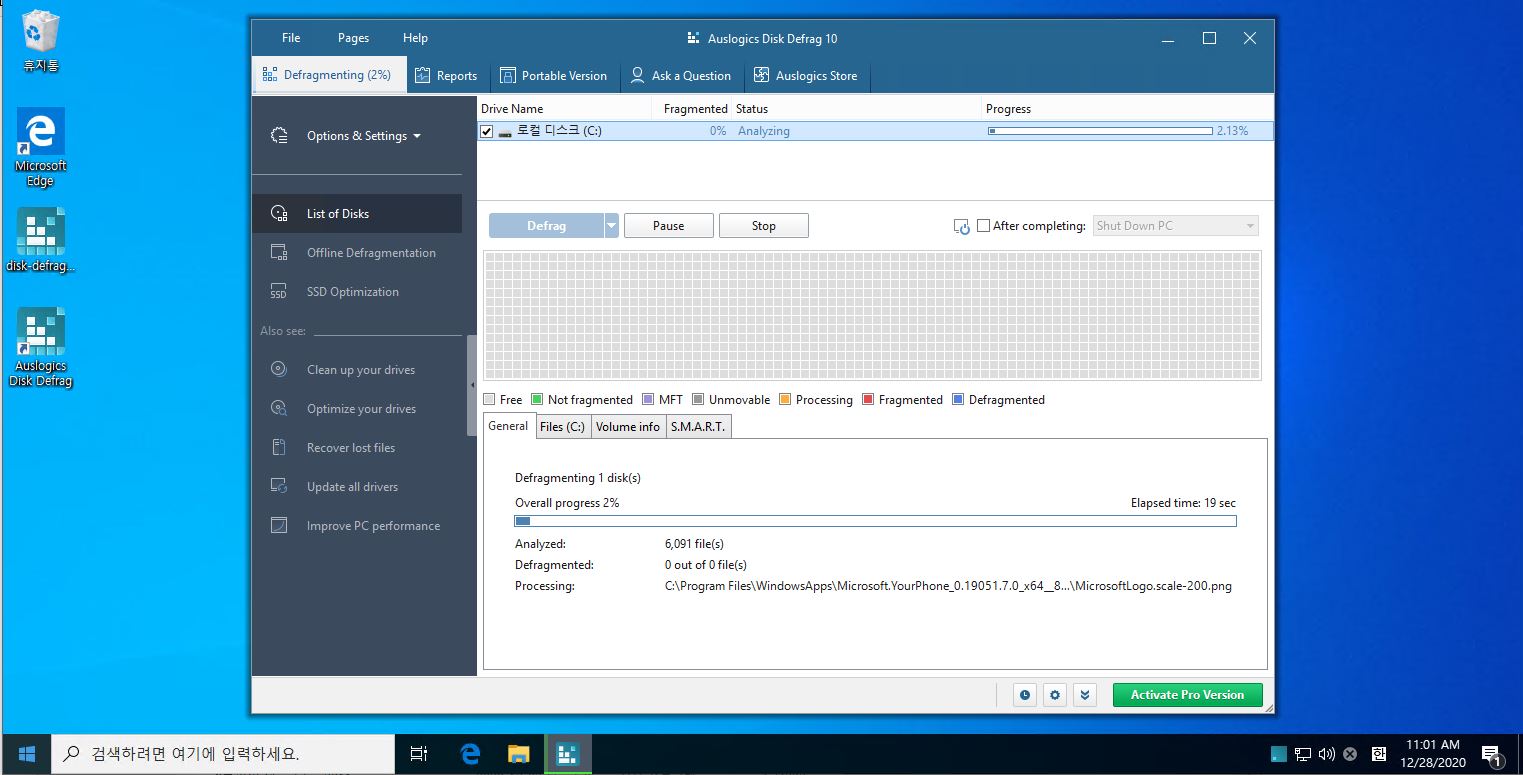This screenshot has height=775, width=1523.
Task: Click the Overall progress bar
Action: [875, 521]
